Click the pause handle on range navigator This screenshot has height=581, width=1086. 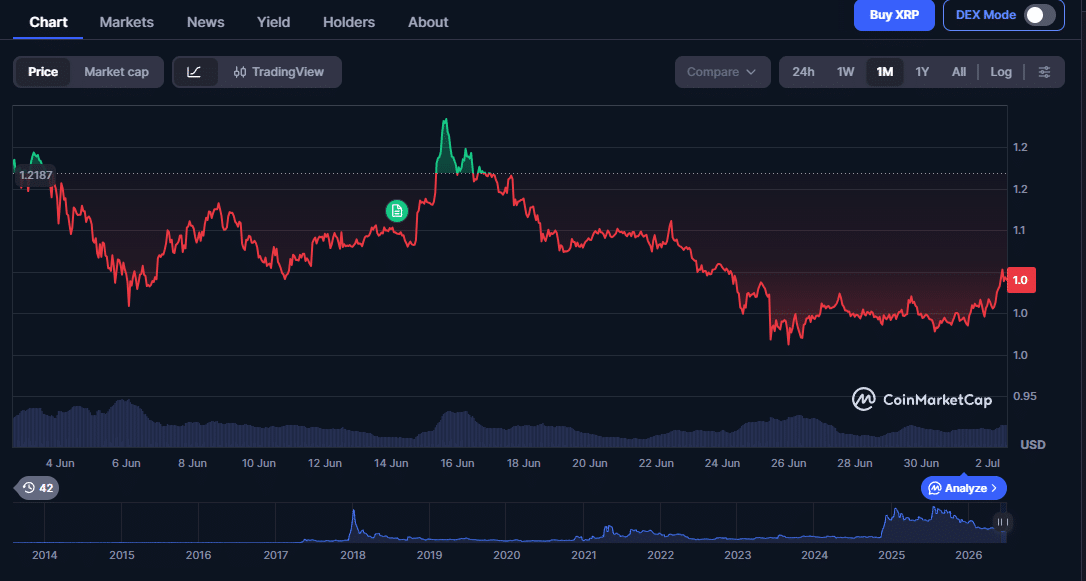pos(1002,522)
